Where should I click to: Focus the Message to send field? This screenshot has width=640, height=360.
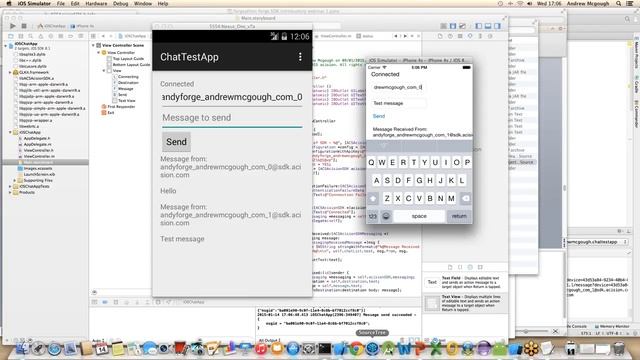click(x=232, y=118)
